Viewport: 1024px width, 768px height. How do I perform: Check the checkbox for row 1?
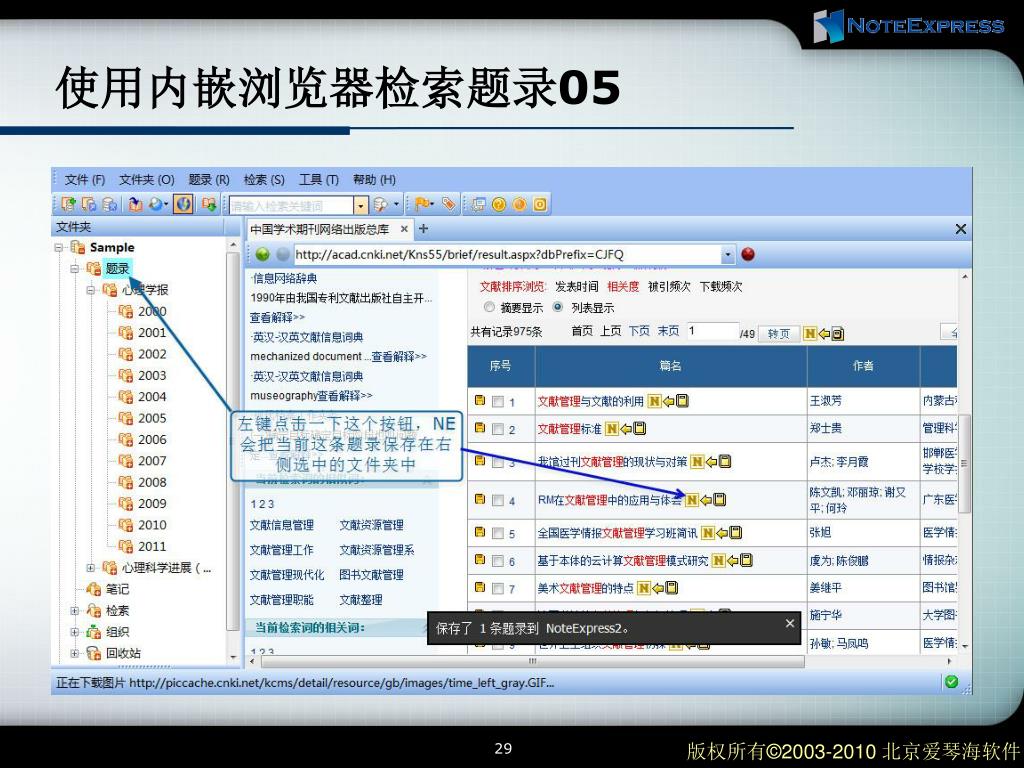pyautogui.click(x=498, y=402)
